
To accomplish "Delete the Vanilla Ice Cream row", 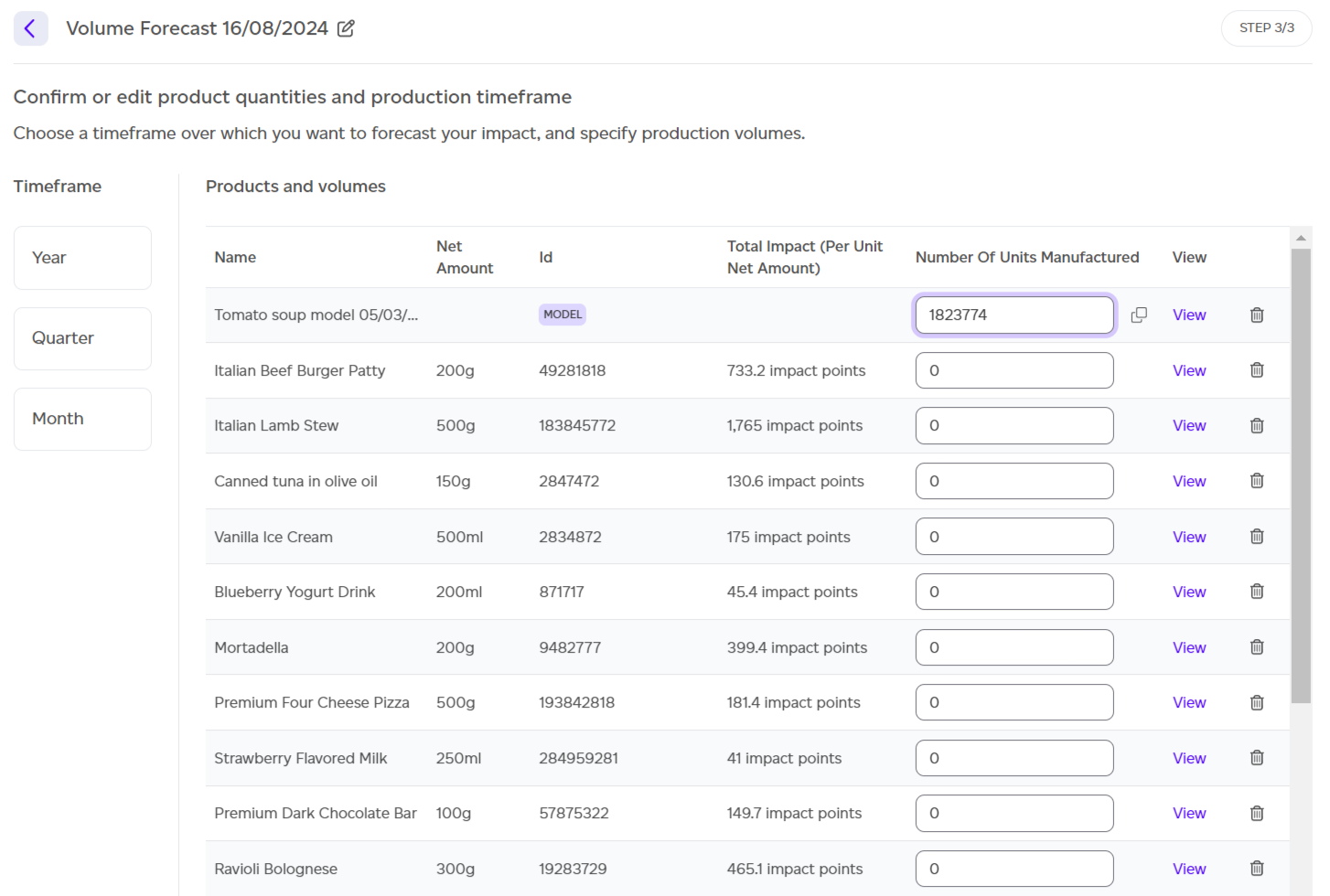I will pos(1257,537).
